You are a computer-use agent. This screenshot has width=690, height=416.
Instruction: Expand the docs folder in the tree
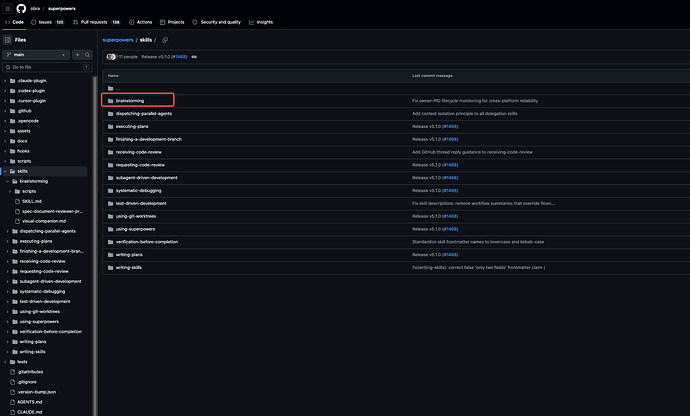tap(5, 141)
